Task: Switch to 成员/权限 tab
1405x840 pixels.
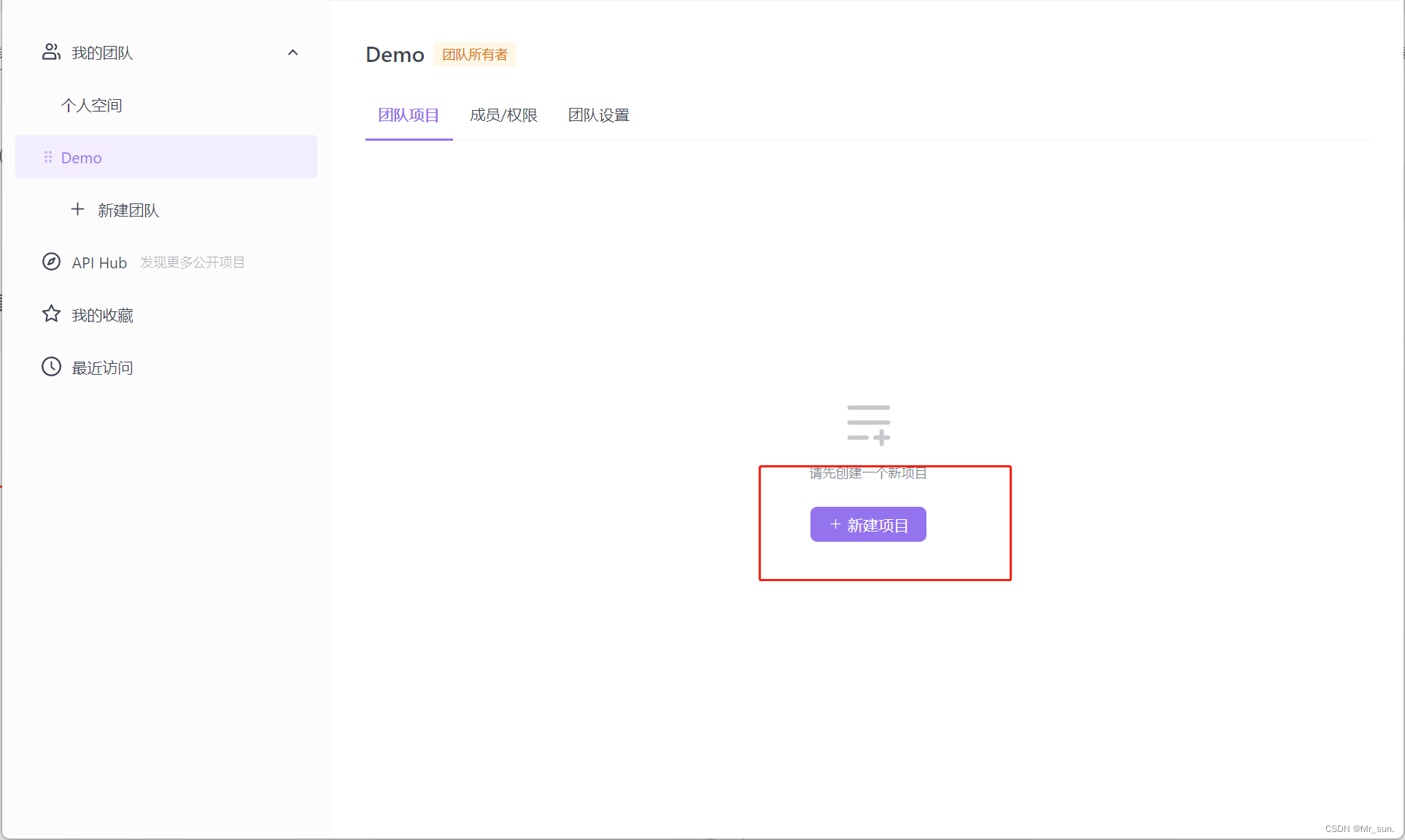Action: pyautogui.click(x=503, y=115)
